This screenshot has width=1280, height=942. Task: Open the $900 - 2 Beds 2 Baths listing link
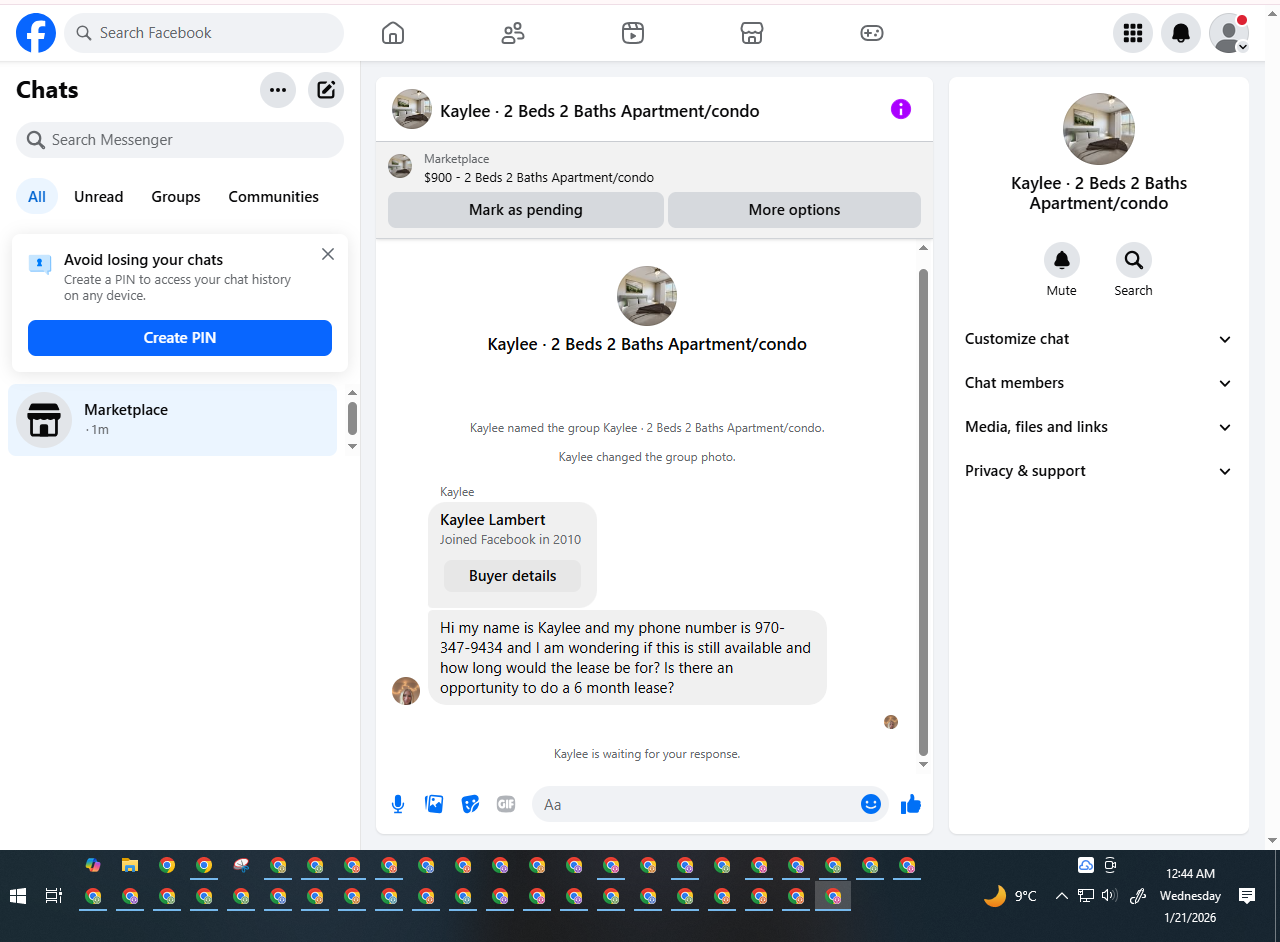point(539,178)
